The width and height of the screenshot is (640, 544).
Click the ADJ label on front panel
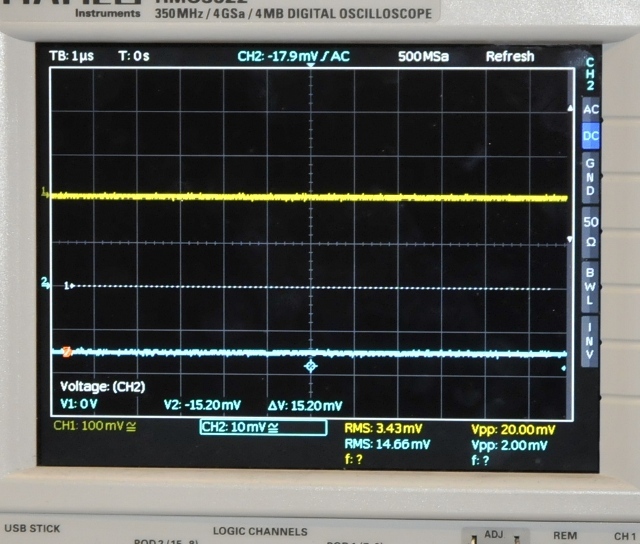(x=493, y=534)
